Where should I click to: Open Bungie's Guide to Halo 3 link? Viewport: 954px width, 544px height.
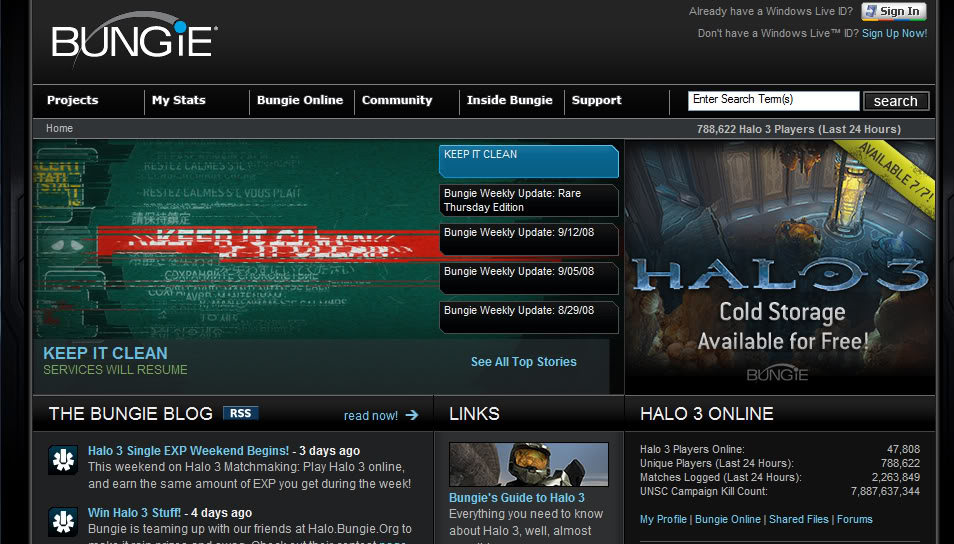517,498
